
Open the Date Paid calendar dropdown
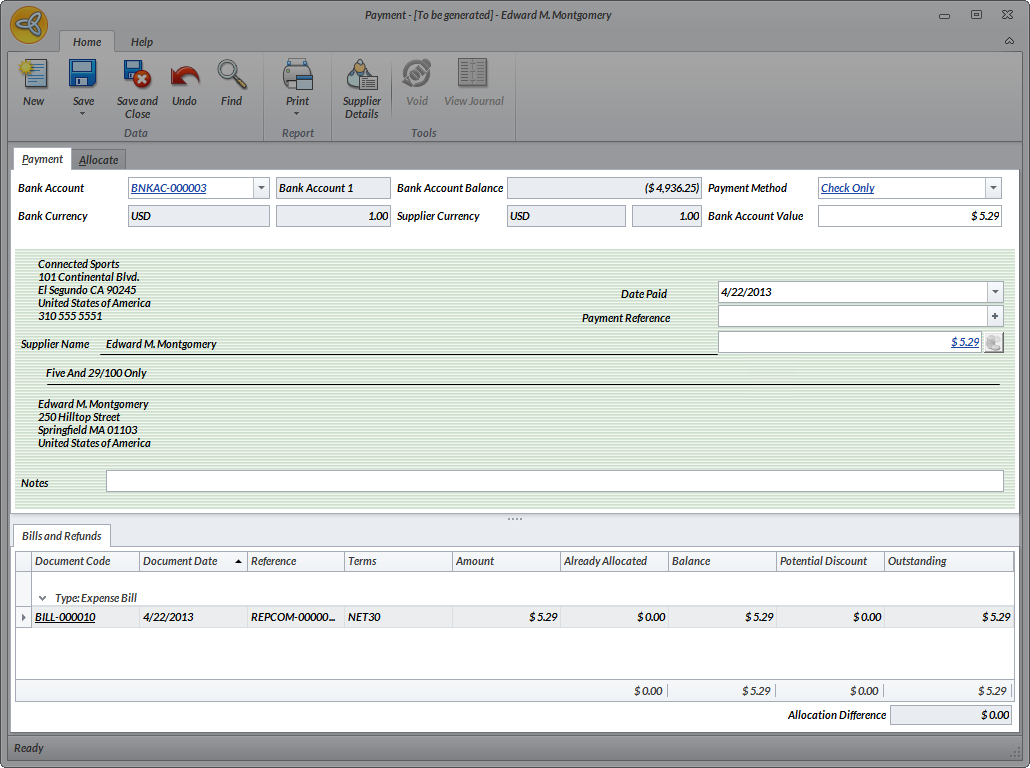pos(994,292)
